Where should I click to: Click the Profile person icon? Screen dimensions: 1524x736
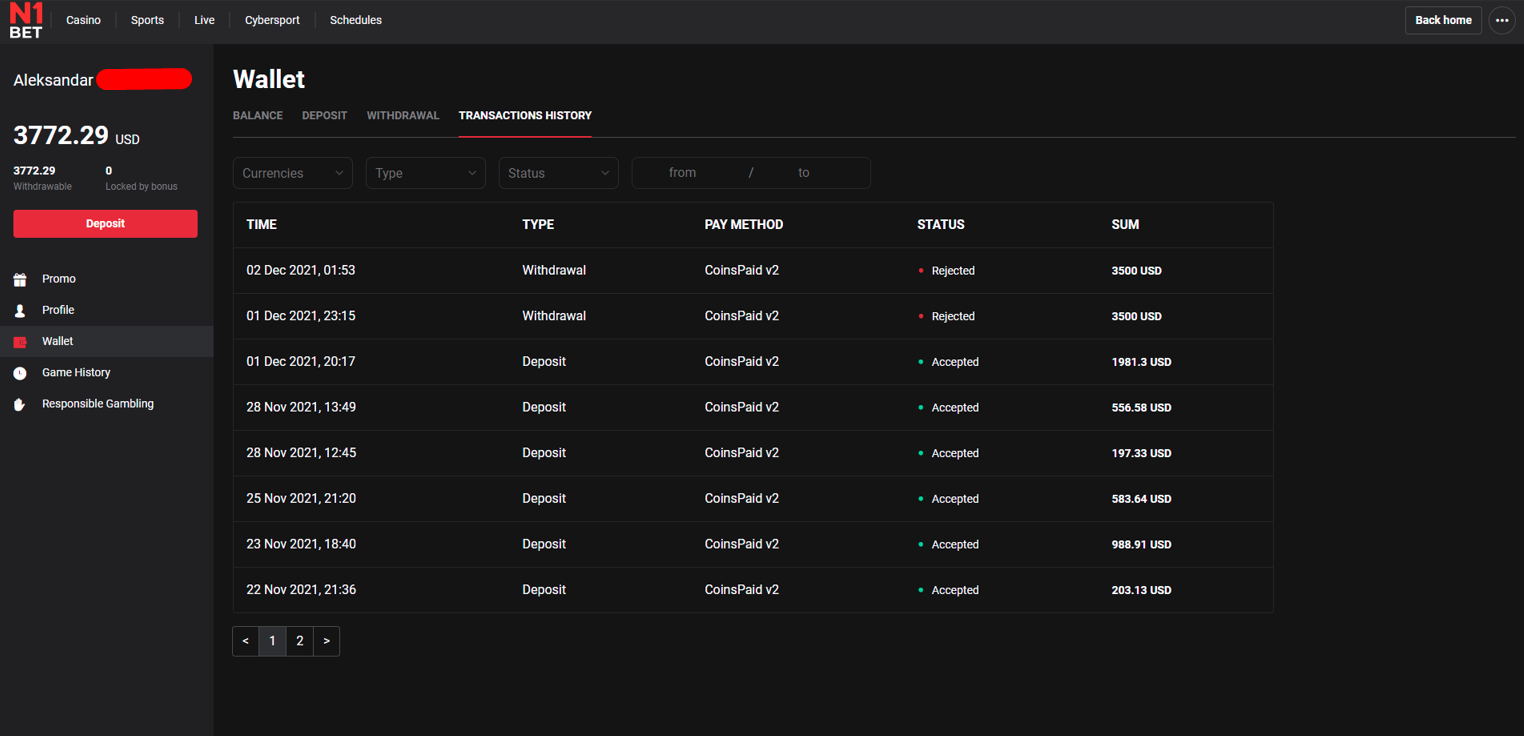pos(20,310)
